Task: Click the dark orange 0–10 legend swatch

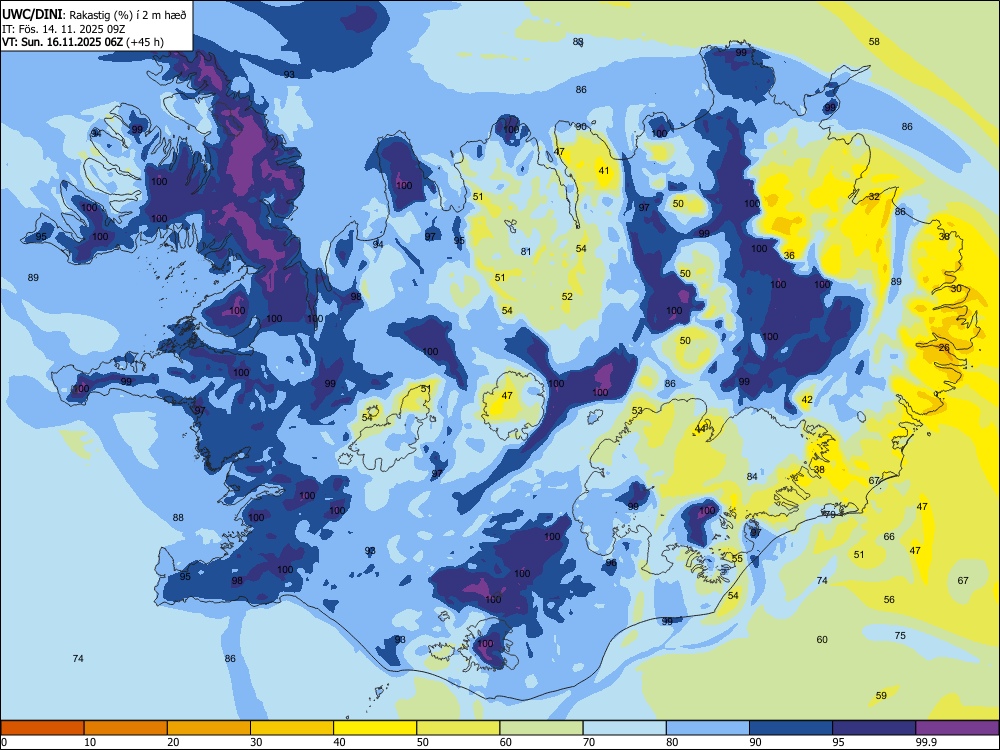Action: 43,728
